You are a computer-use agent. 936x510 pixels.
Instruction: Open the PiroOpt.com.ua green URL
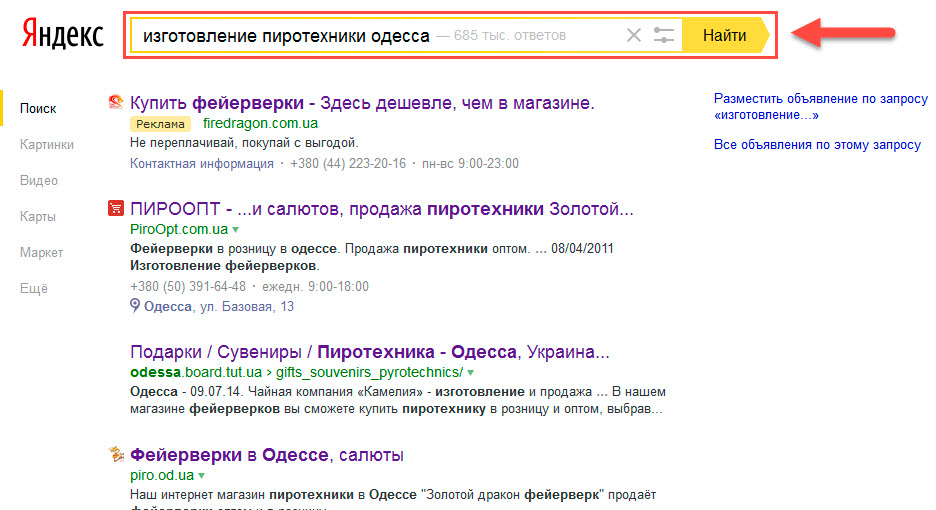click(179, 229)
